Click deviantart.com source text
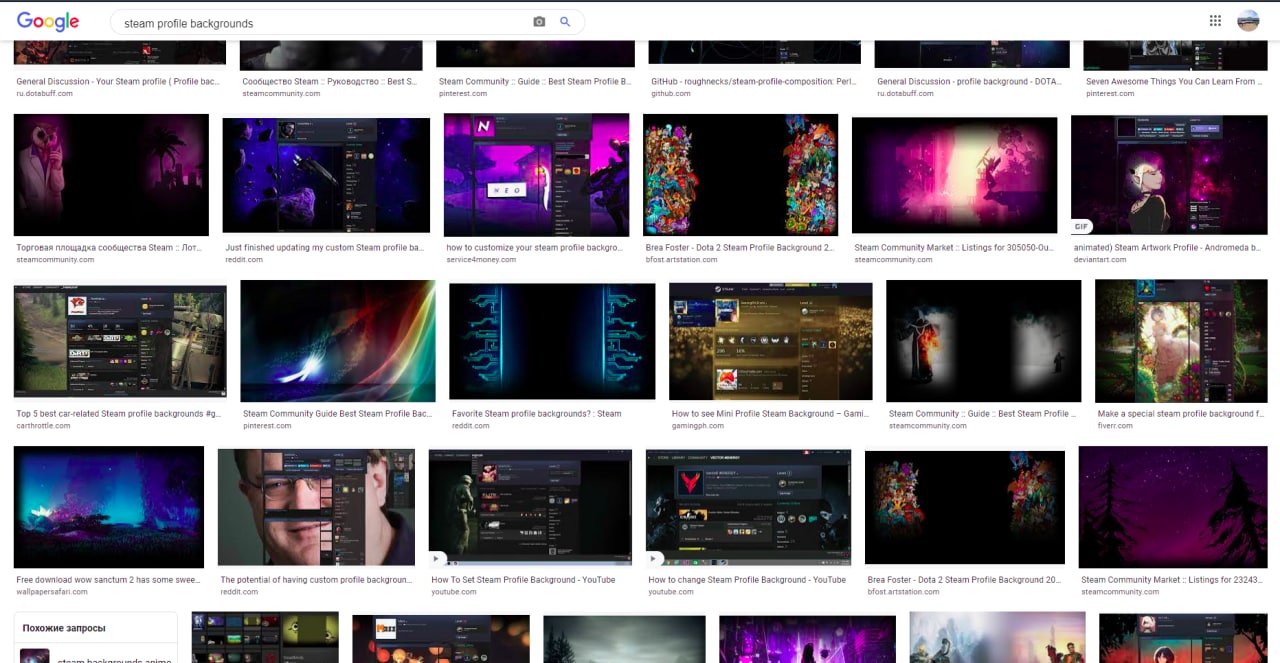The image size is (1280, 663). coord(1100,259)
